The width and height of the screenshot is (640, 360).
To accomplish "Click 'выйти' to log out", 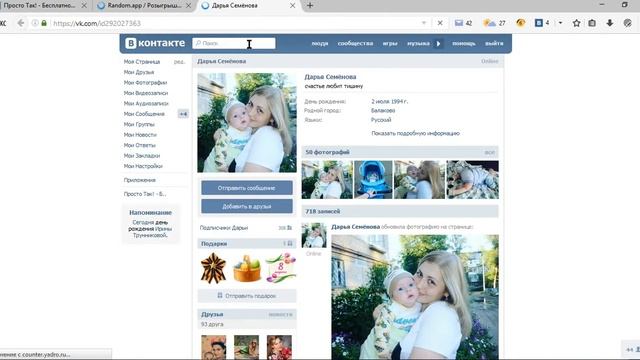I will (x=494, y=43).
